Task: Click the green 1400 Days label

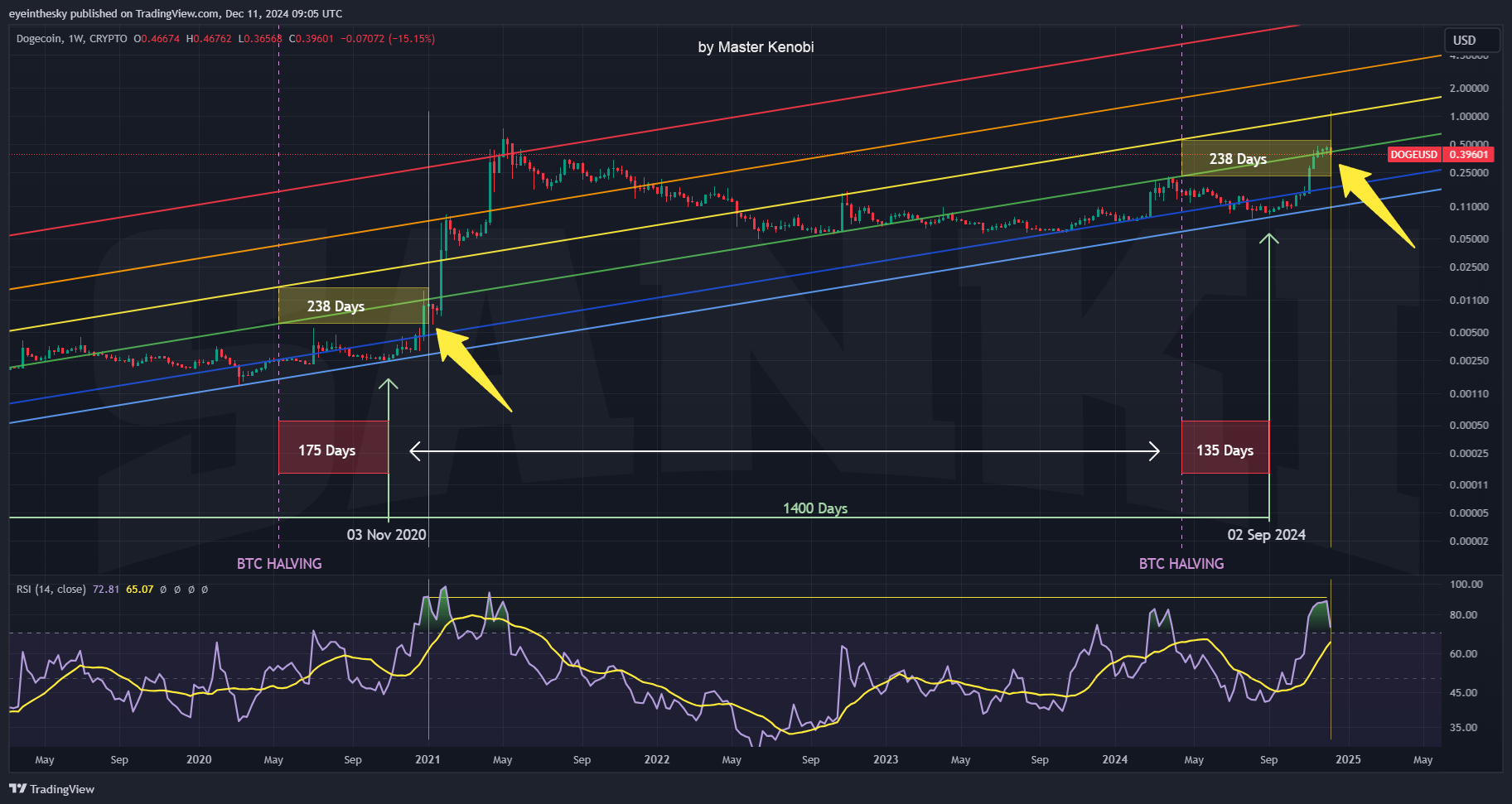Action: 815,508
